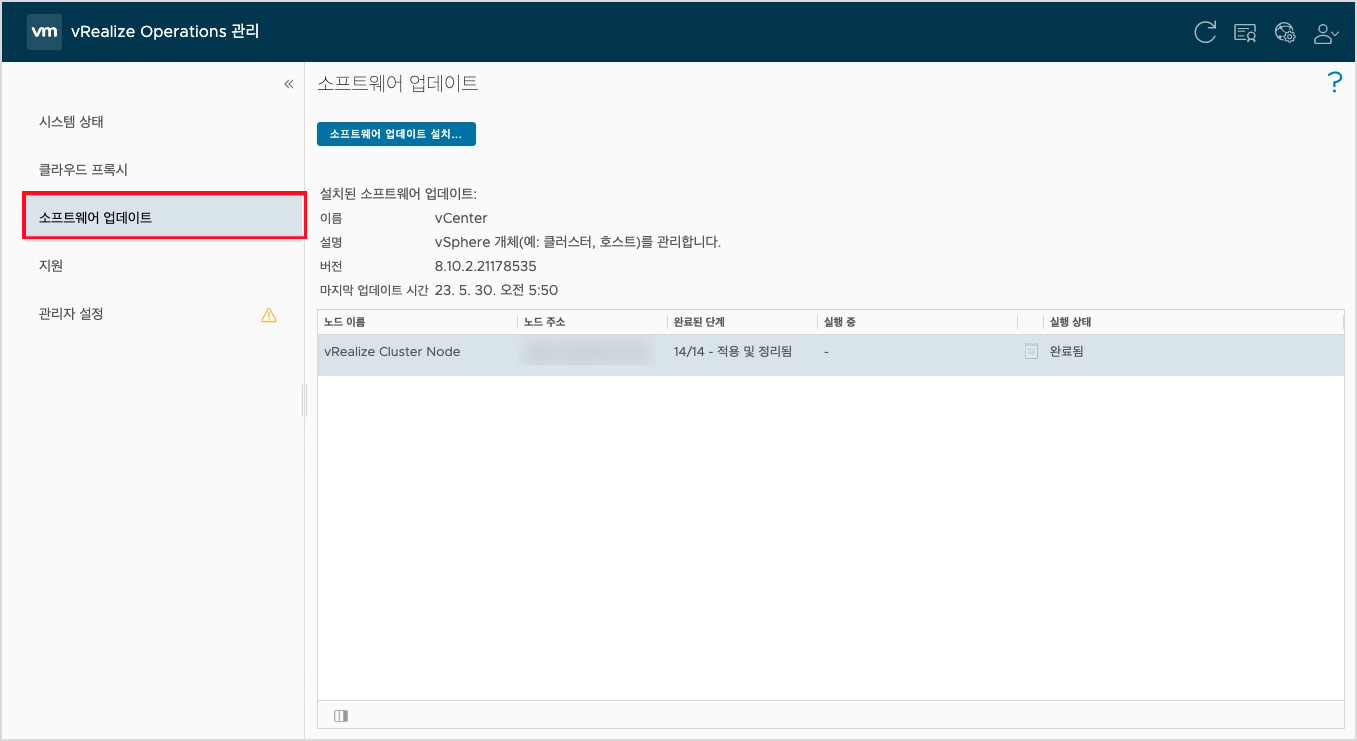Open the globe settings icon in header

1286,33
